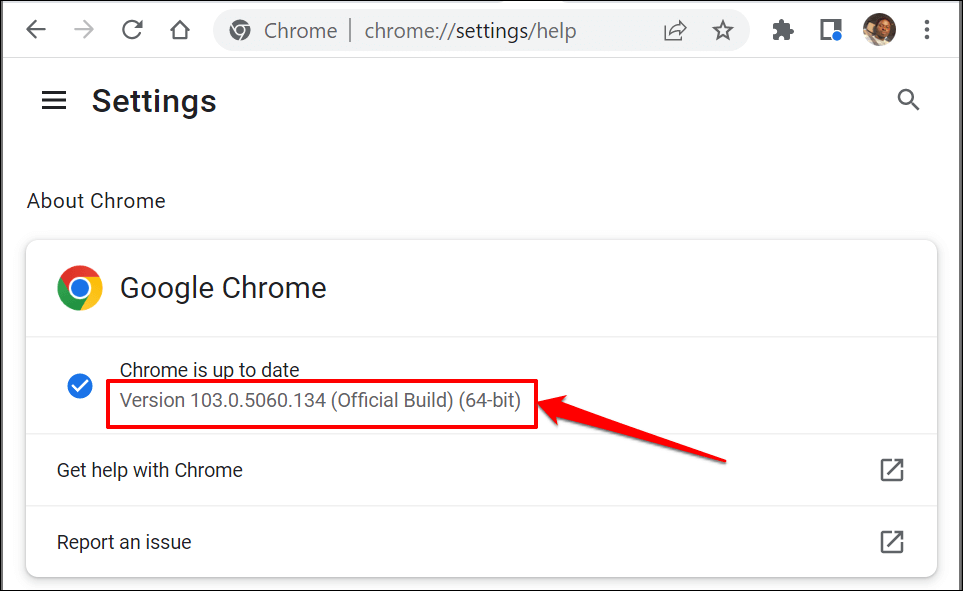Viewport: 963px width, 591px height.
Task: Go back to the previous page
Action: click(36, 30)
